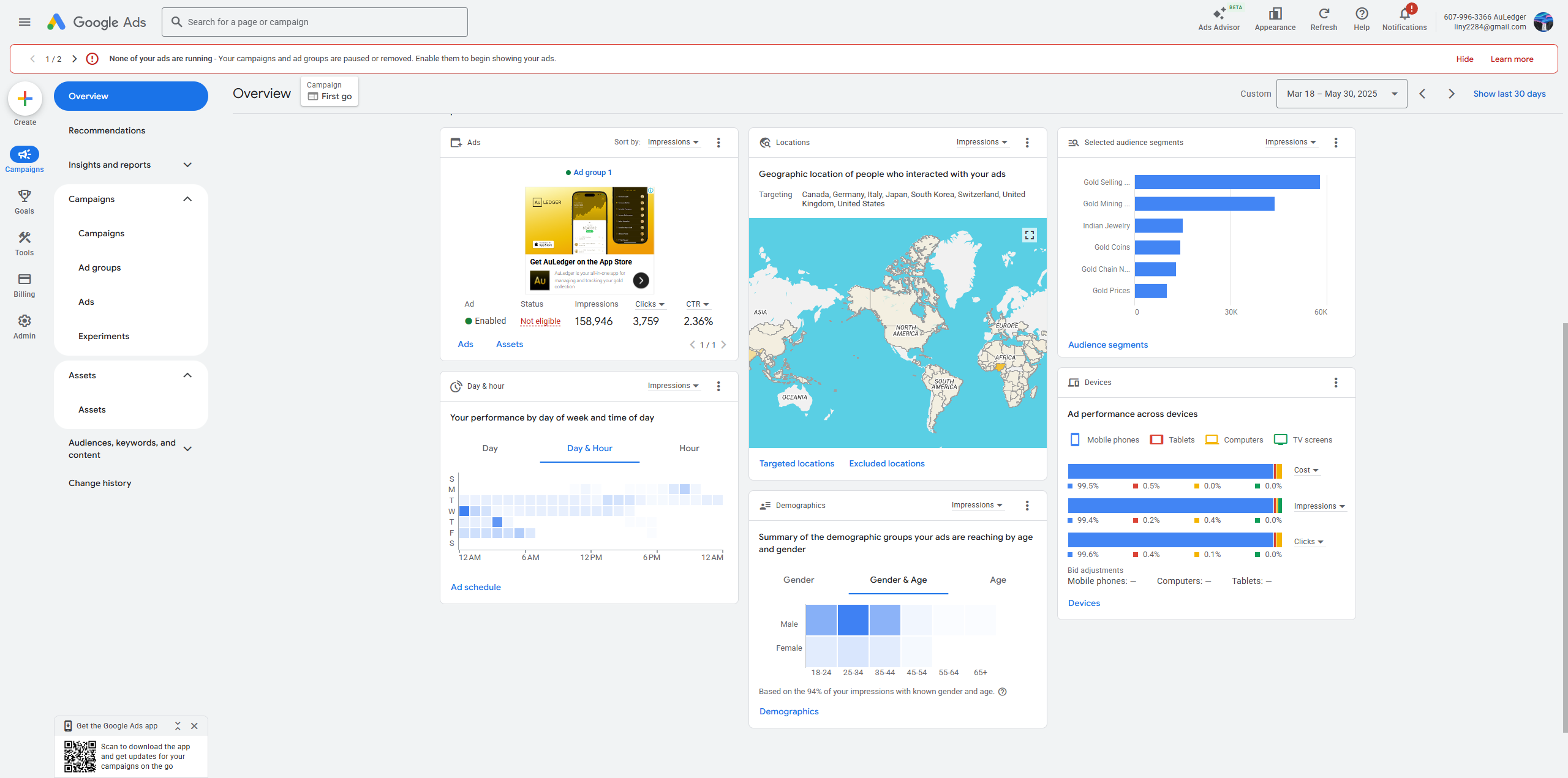Switch to Hour tab
1568x778 pixels.
click(689, 448)
